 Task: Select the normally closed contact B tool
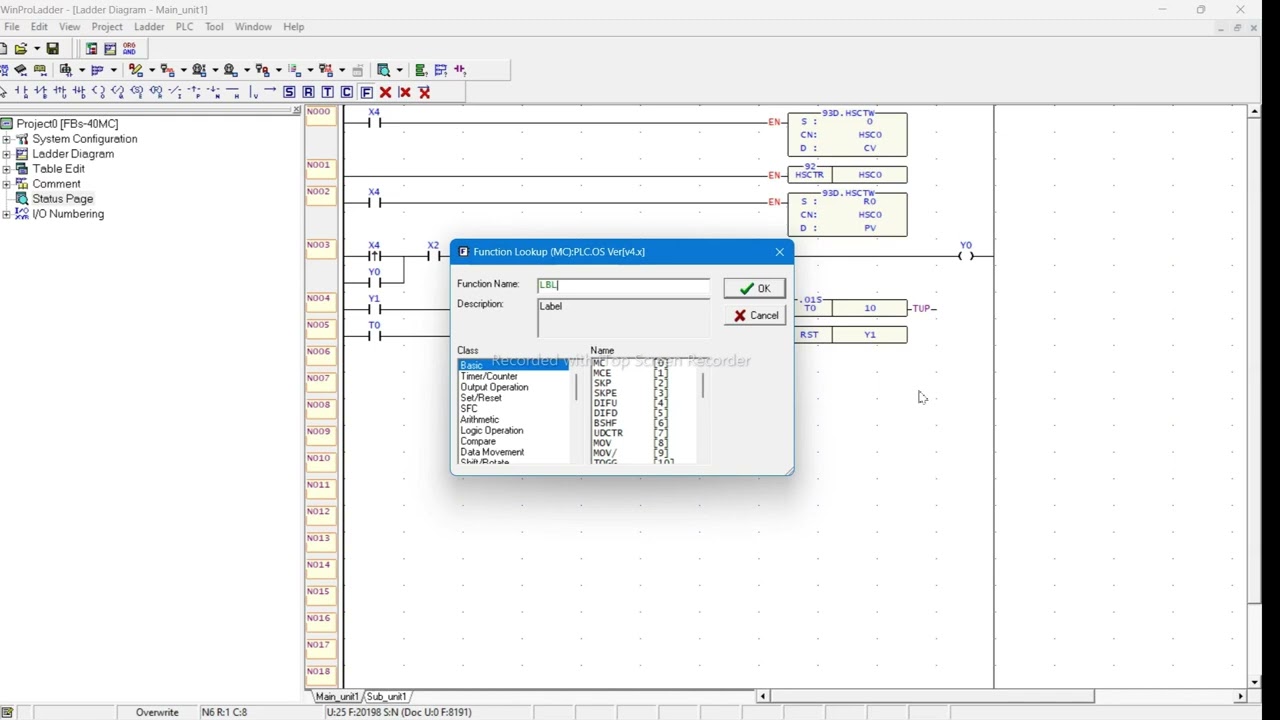40,92
